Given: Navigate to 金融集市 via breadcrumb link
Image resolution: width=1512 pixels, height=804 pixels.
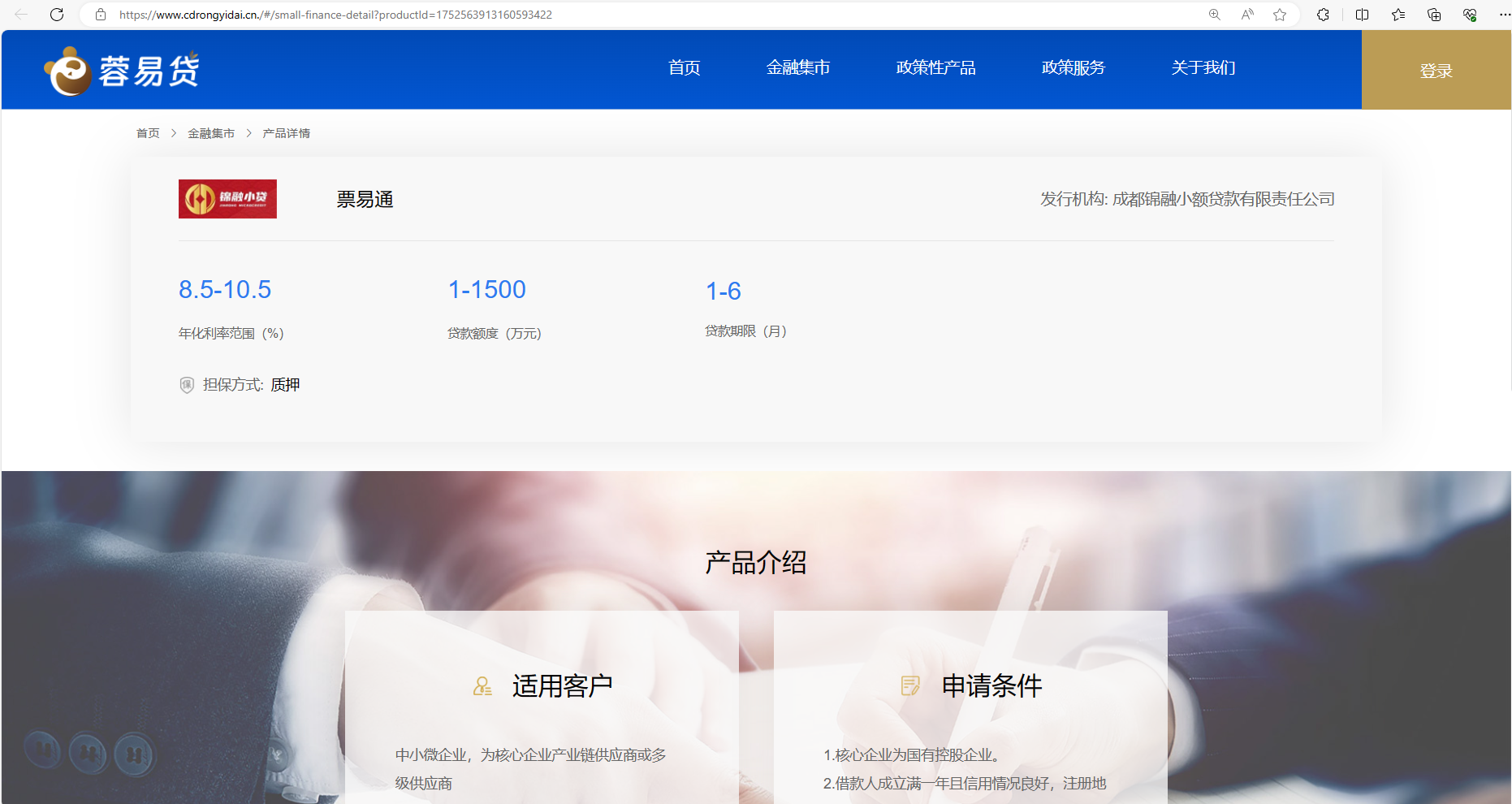Looking at the screenshot, I should [211, 132].
